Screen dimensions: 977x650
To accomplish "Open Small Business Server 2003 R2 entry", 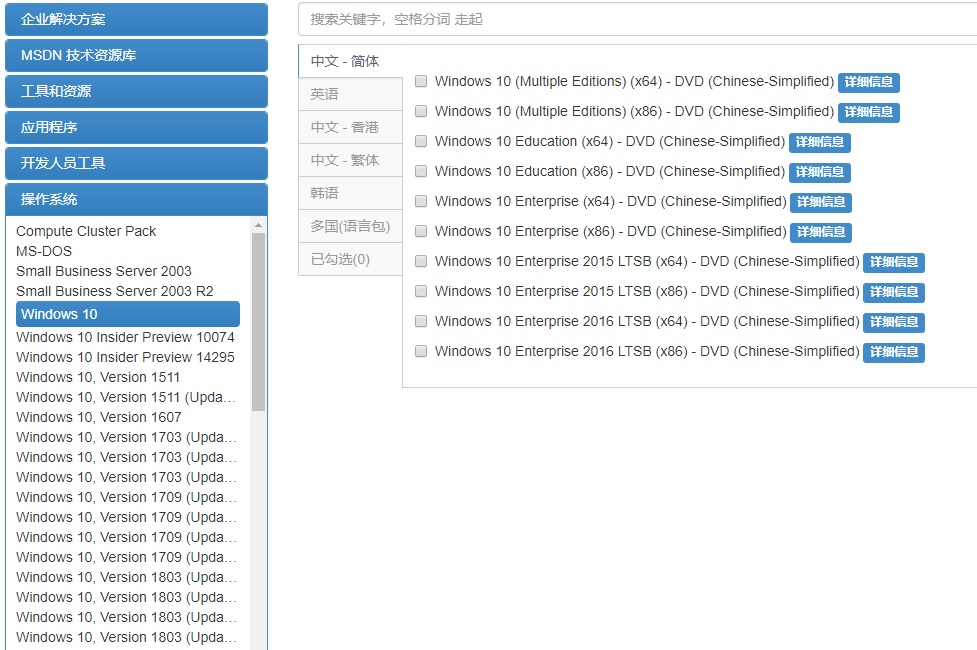I will click(115, 291).
